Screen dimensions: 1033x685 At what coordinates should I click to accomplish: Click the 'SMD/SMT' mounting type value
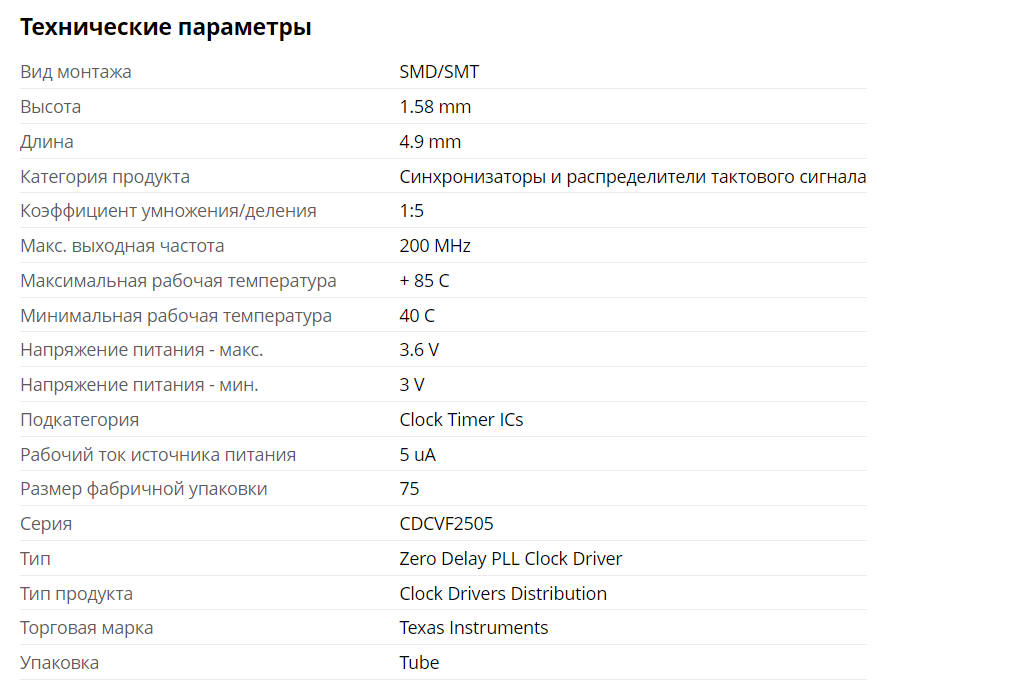coord(439,72)
